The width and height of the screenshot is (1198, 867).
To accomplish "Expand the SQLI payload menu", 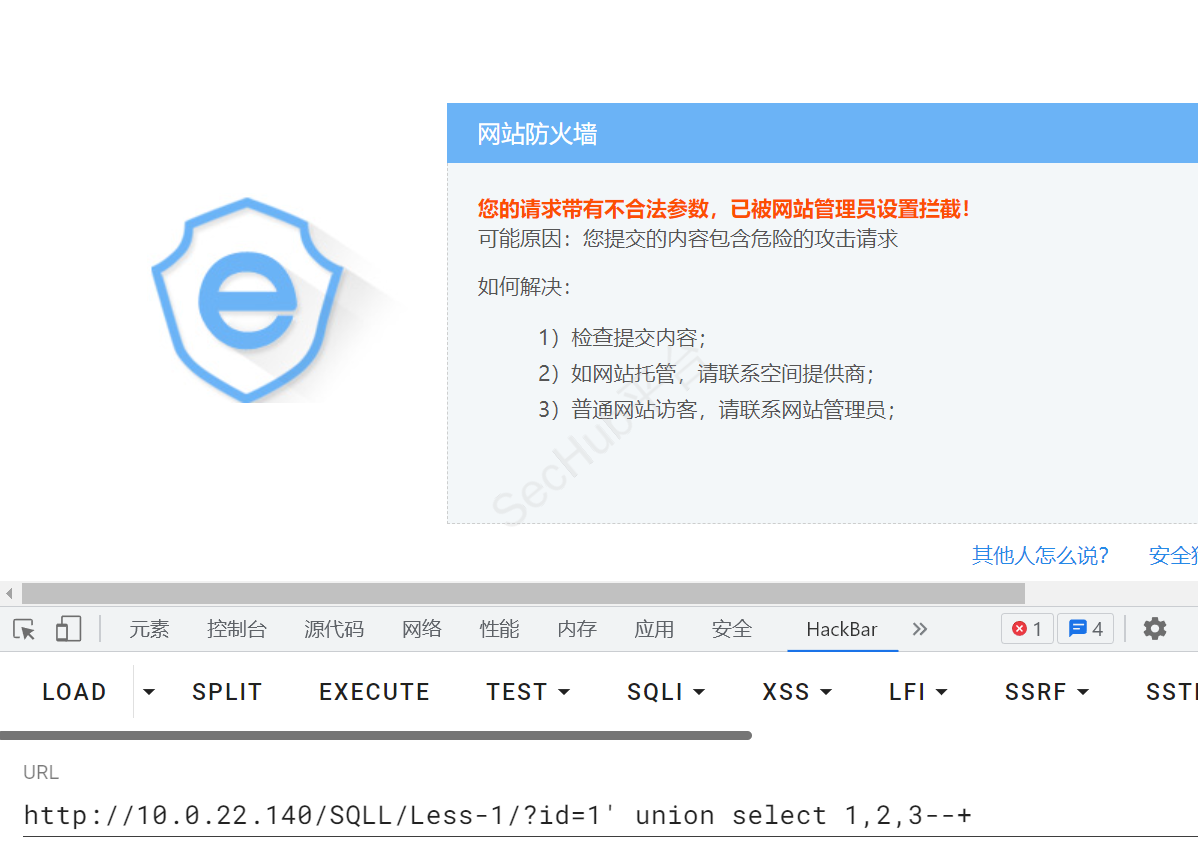I will click(x=666, y=692).
